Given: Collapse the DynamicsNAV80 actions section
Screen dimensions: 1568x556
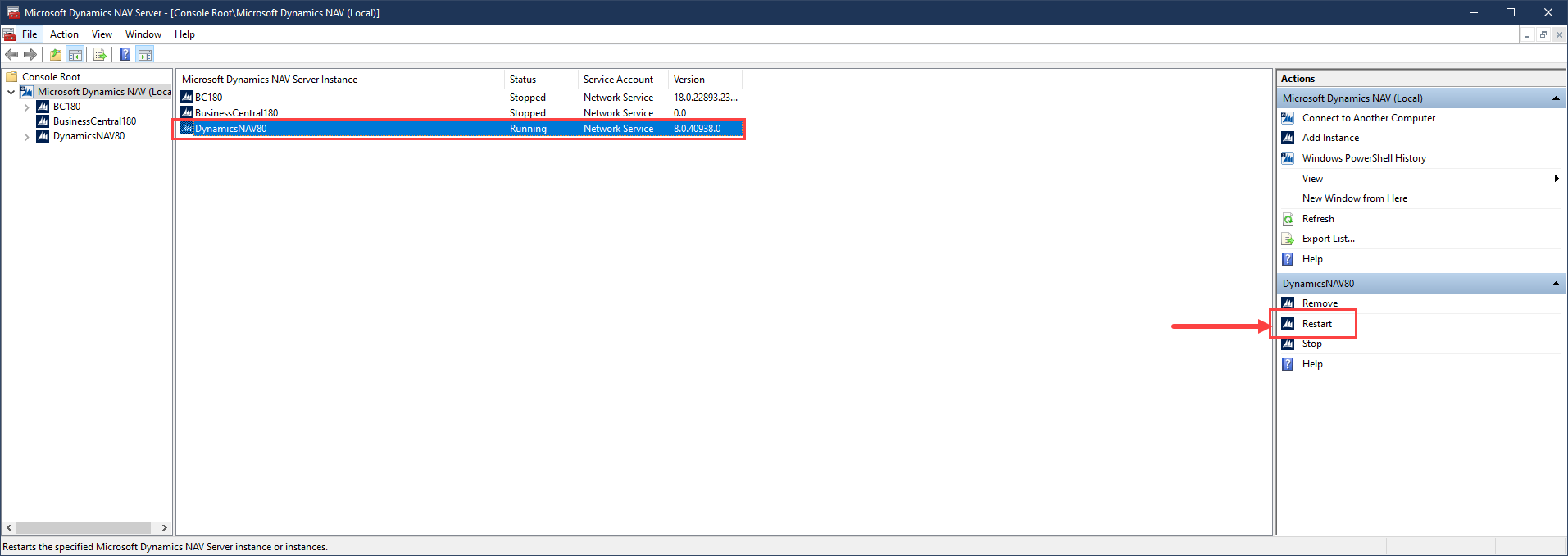Looking at the screenshot, I should pyautogui.click(x=1556, y=284).
